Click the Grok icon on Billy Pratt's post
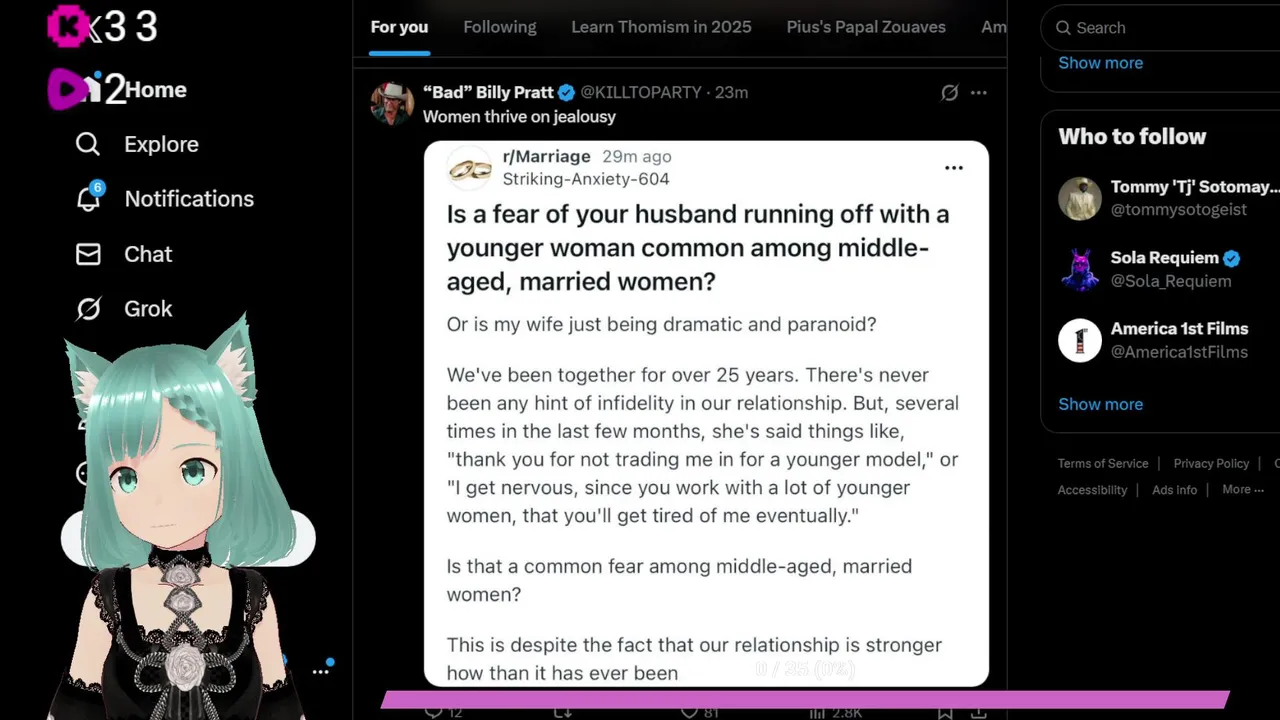This screenshot has width=1280, height=720. 950,93
